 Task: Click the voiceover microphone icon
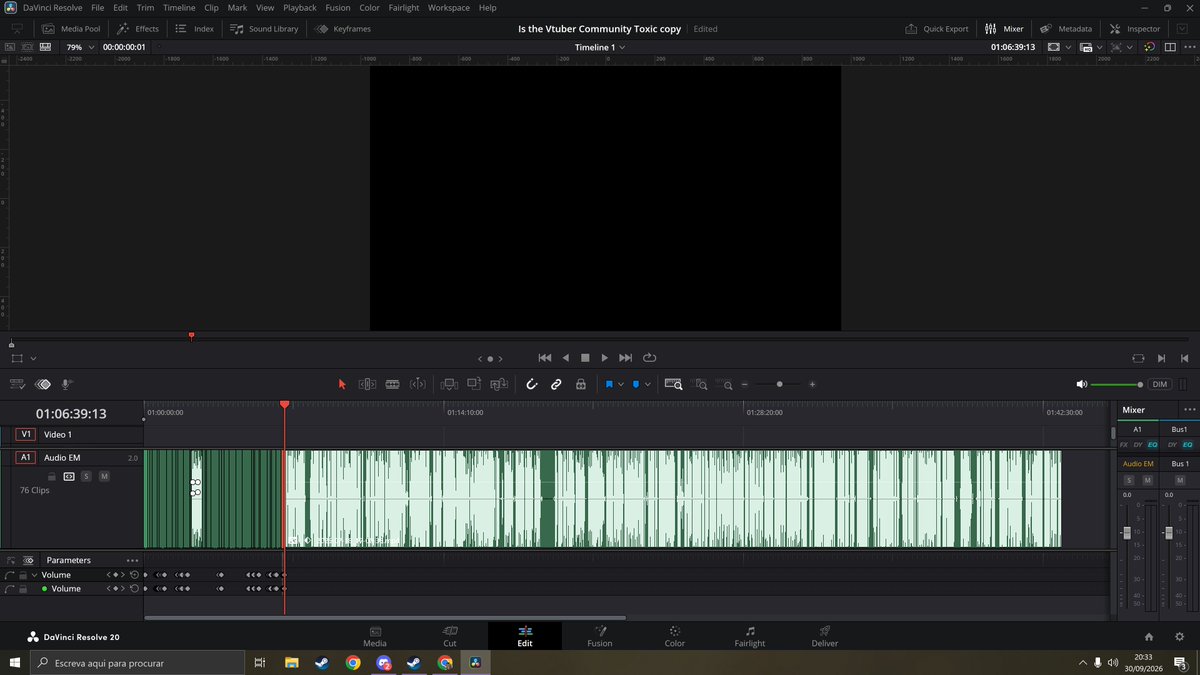click(x=67, y=384)
